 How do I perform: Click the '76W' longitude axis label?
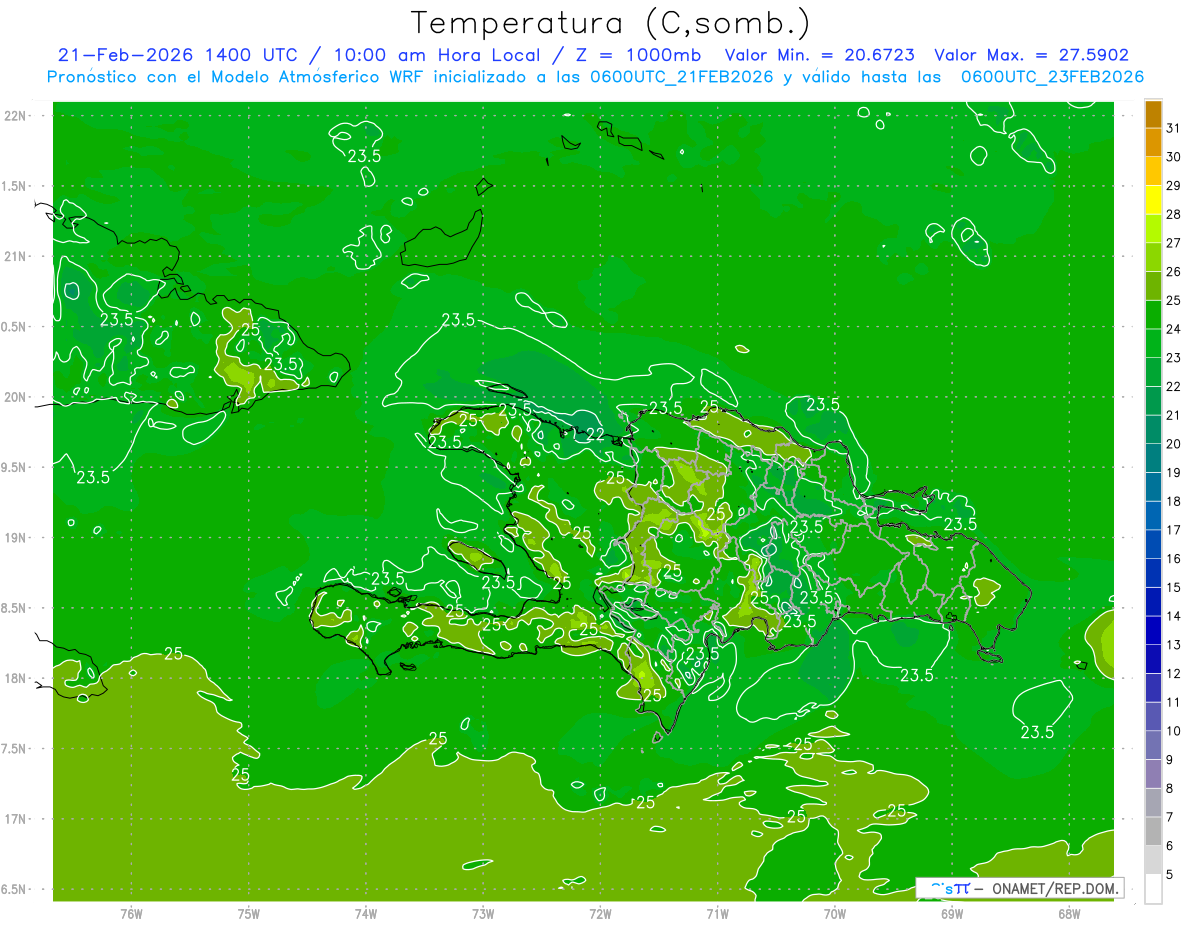[132, 913]
